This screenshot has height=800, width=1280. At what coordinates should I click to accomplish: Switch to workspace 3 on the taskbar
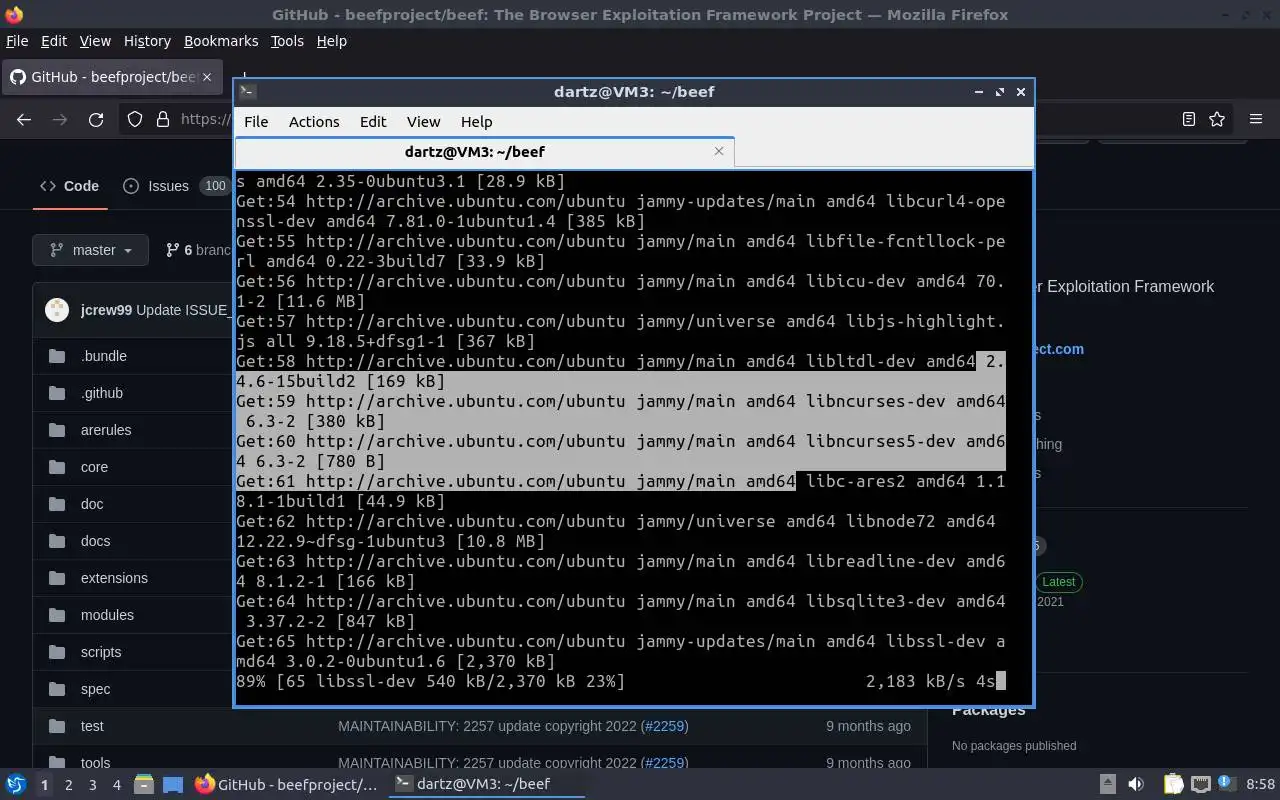(92, 785)
